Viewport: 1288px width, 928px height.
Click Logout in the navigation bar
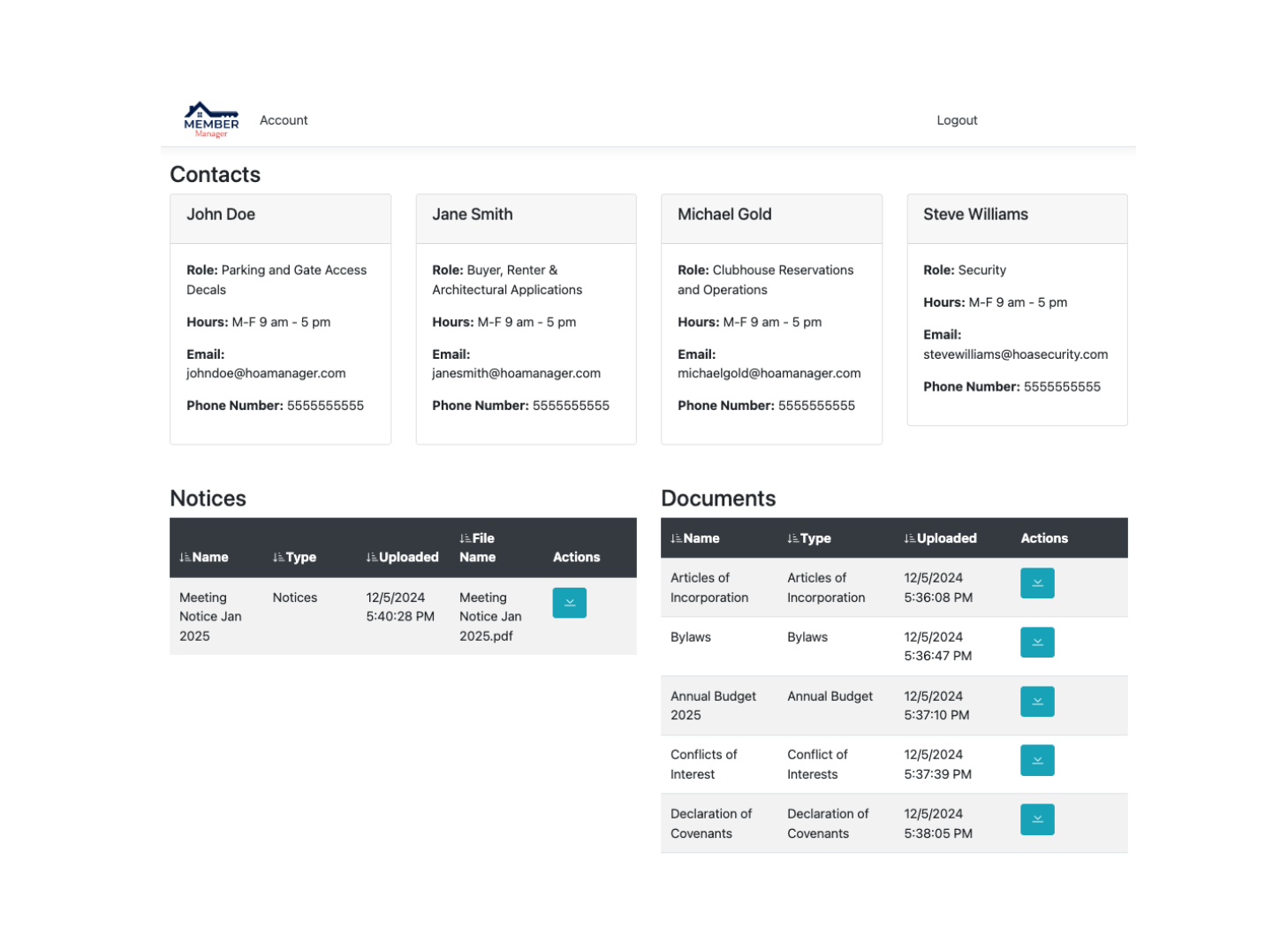(x=956, y=120)
